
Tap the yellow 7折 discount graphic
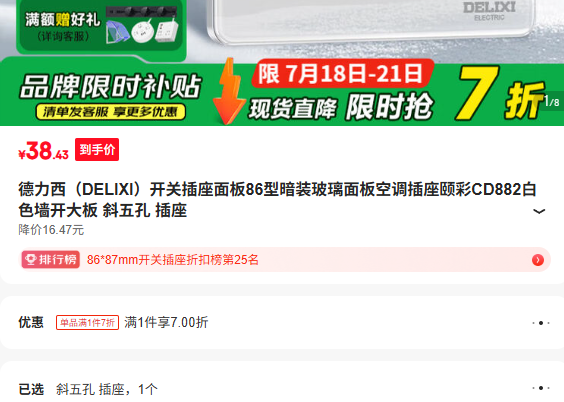click(500, 94)
